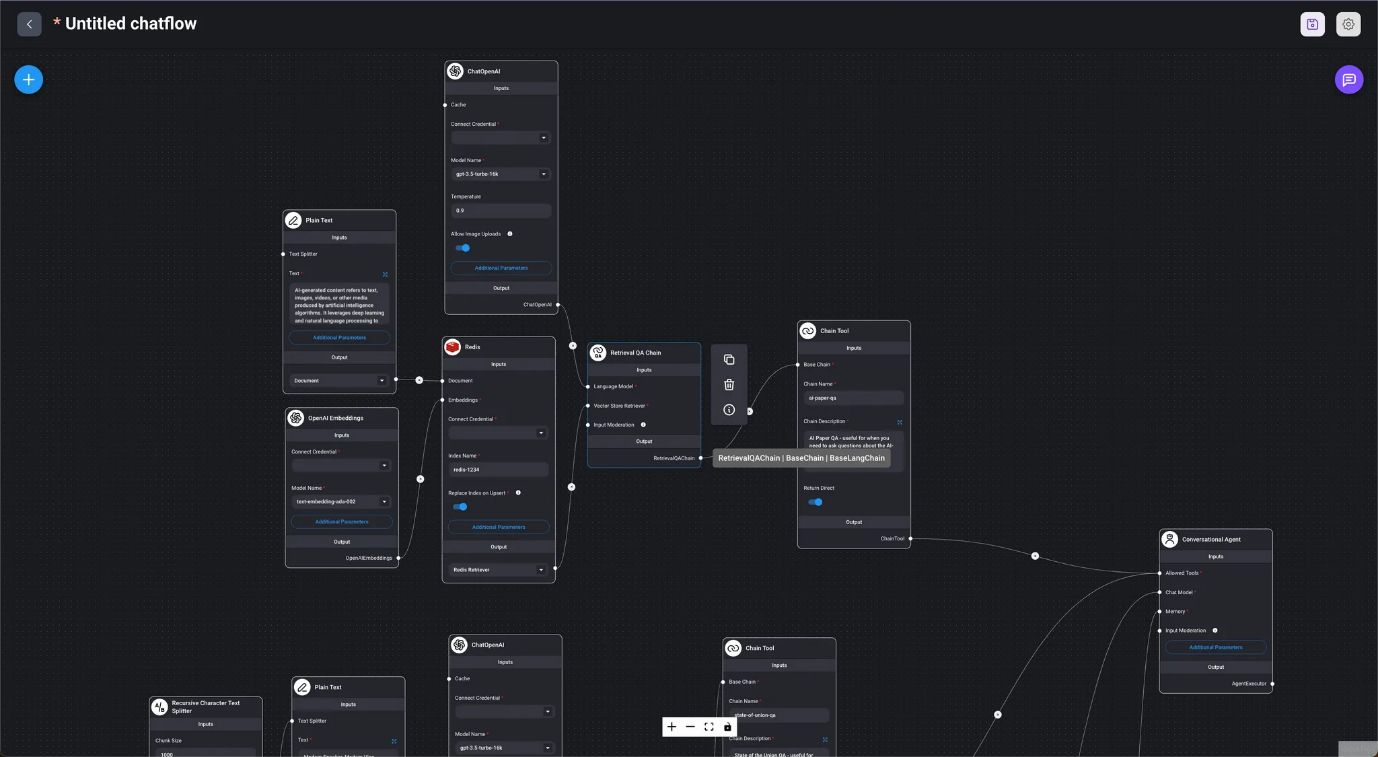
Task: Open chatflow settings gear icon
Action: click(1348, 24)
